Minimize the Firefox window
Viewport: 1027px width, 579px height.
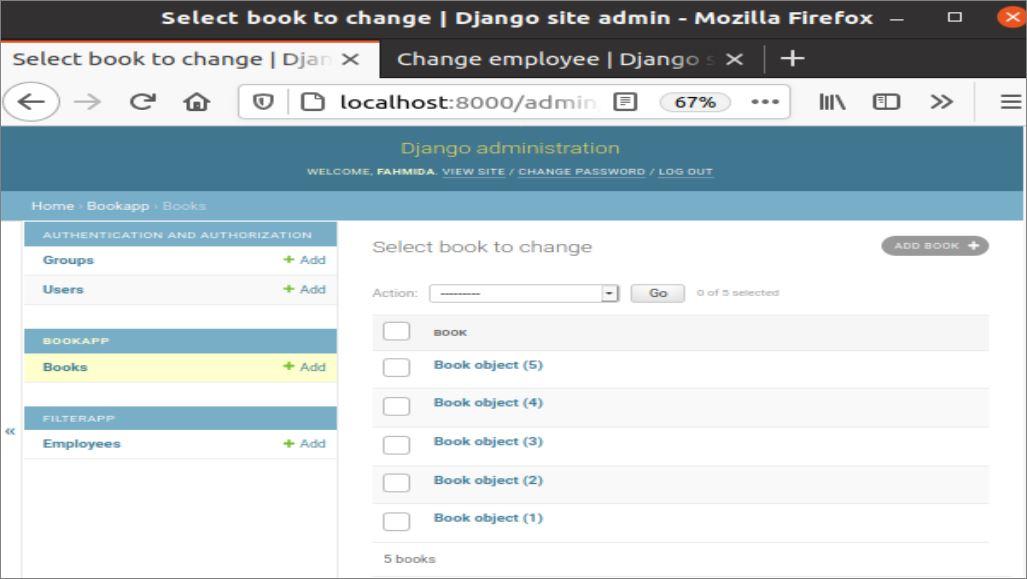[897, 18]
